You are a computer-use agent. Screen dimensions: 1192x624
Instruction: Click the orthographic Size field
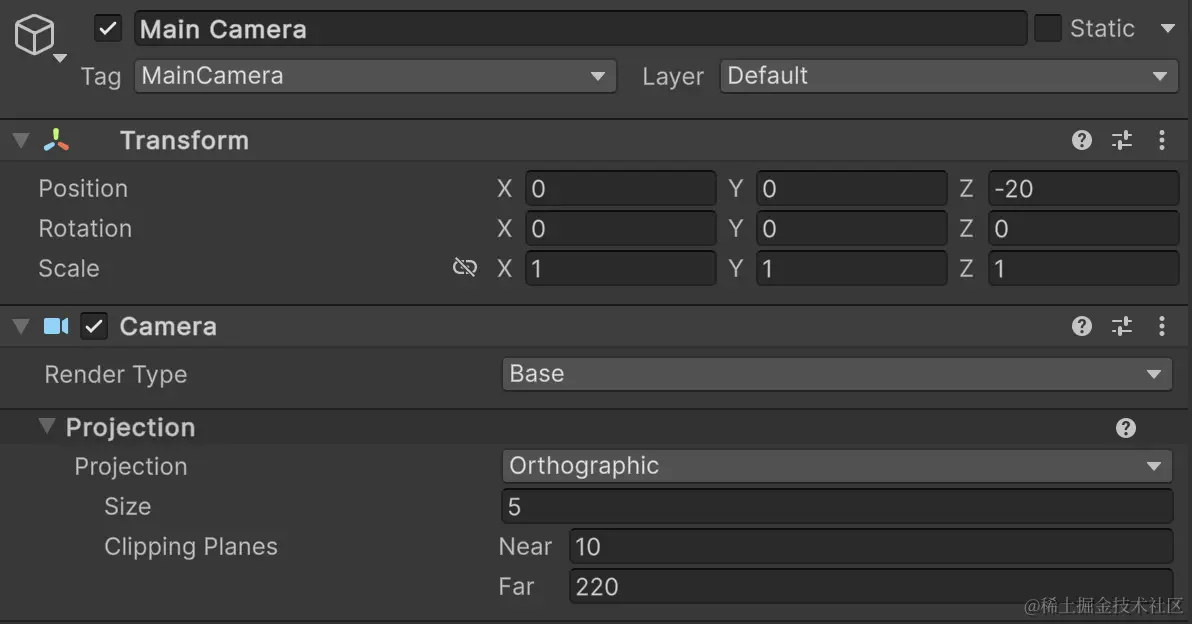coord(836,507)
